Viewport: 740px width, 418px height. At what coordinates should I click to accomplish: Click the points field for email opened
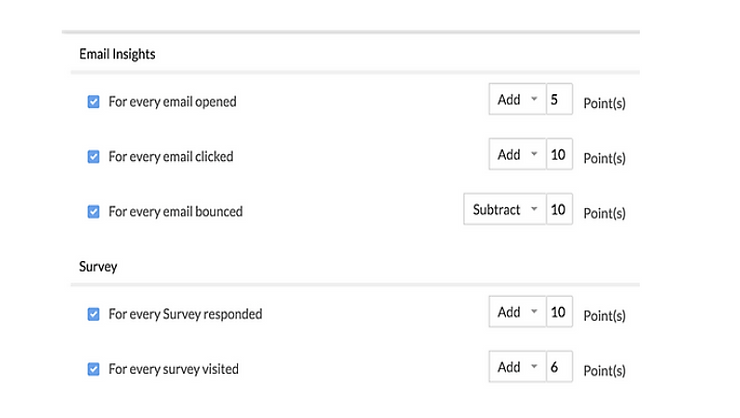(x=559, y=100)
